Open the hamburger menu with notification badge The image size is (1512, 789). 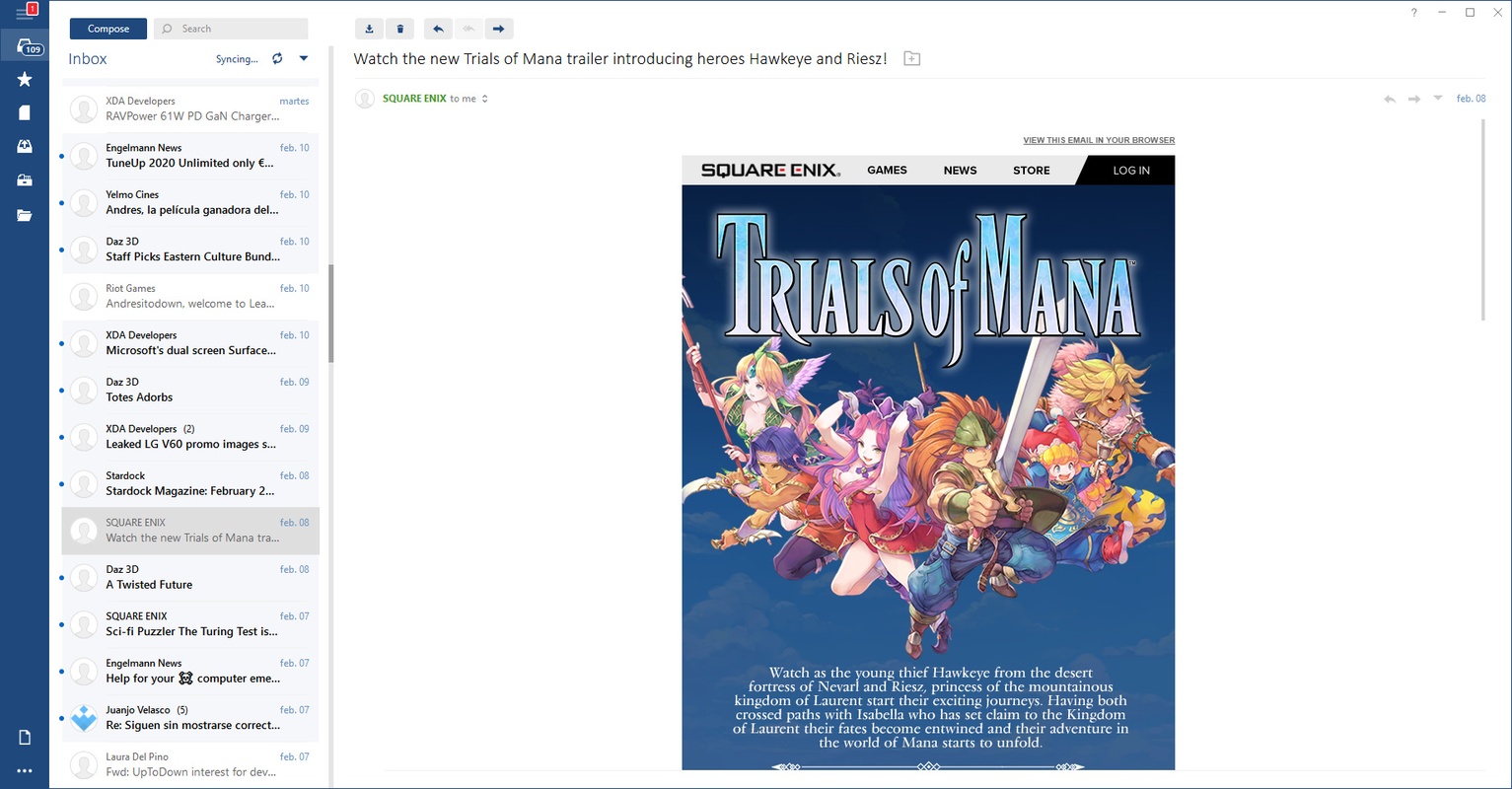tap(25, 13)
